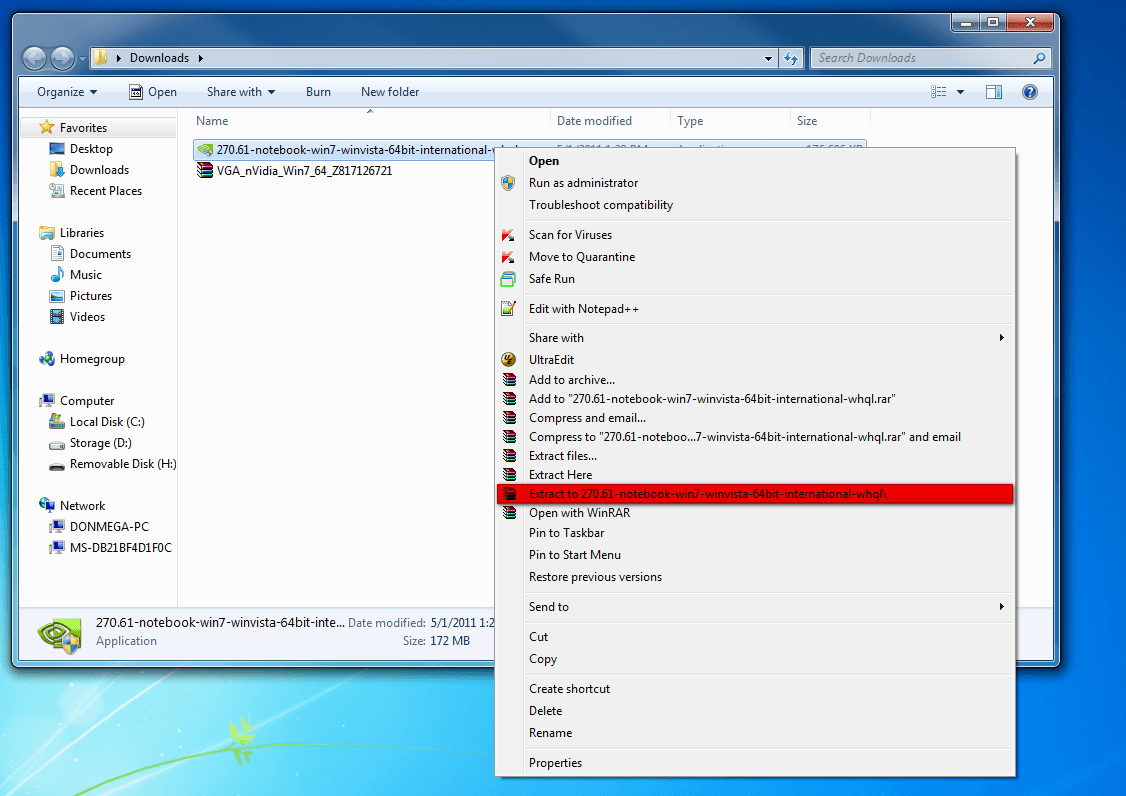The image size is (1126, 796).
Task: Click the Scan for Viruses Kaspersky icon
Action: coord(508,235)
